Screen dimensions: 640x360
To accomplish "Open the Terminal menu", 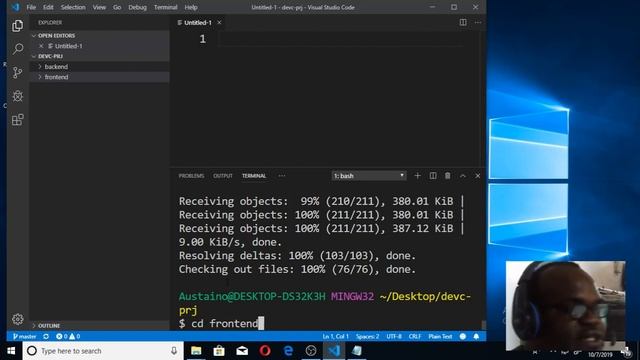I will point(166,7).
